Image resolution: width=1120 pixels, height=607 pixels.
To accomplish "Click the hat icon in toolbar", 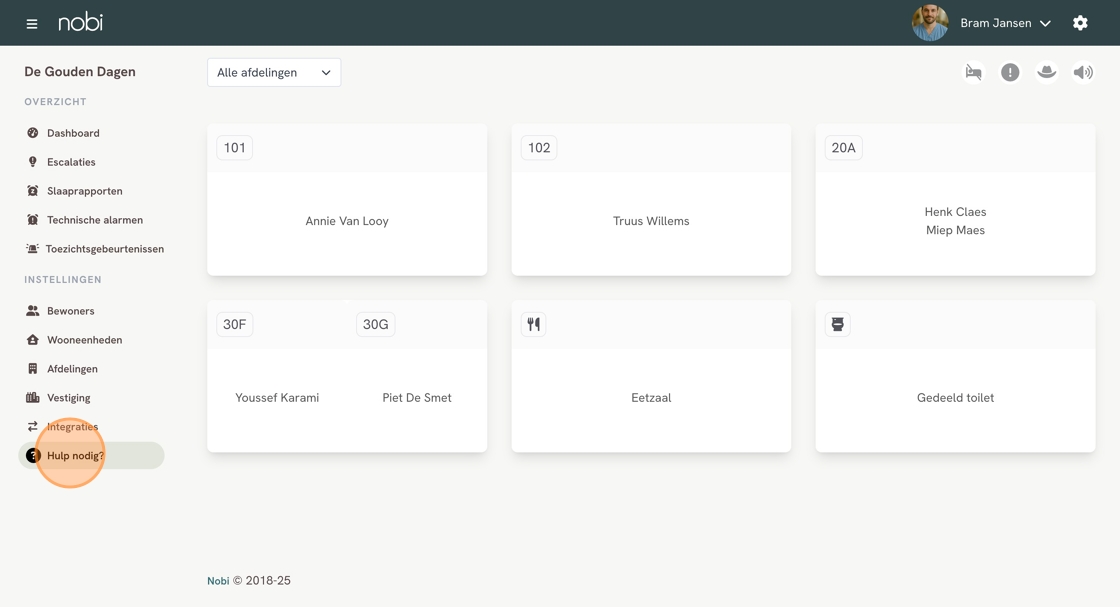I will pyautogui.click(x=1046, y=72).
